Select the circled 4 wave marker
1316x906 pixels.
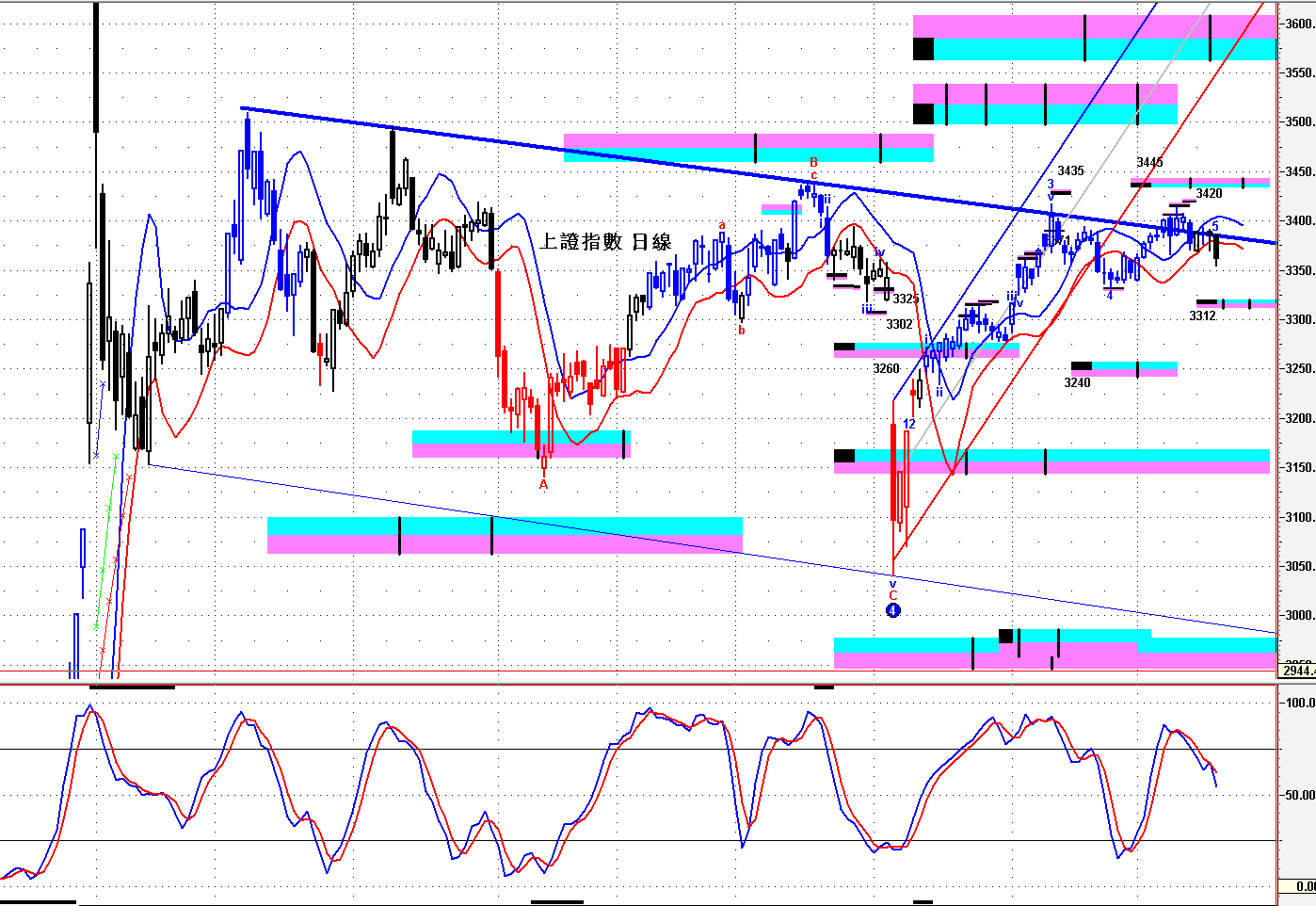(893, 610)
